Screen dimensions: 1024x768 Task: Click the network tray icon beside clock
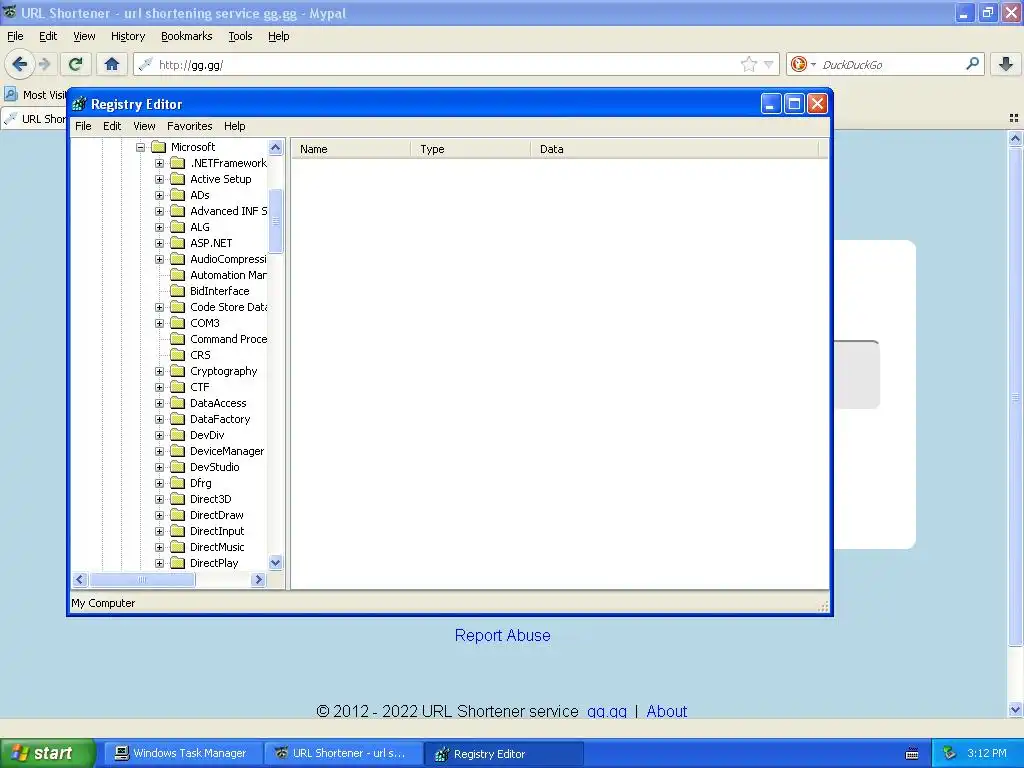(x=950, y=753)
